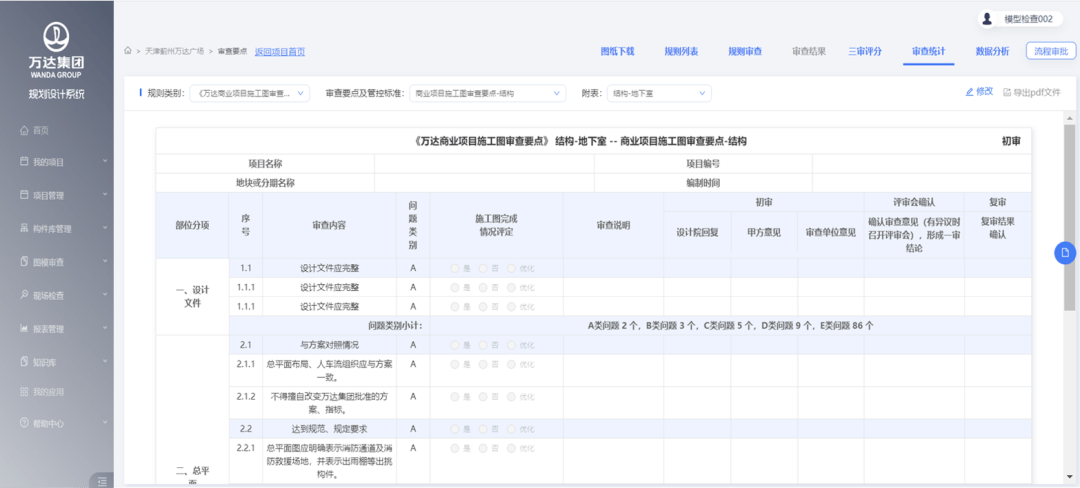The height and width of the screenshot is (488, 1080).
Task: Click the 导出pdf文件 text button
Action: 1037,92
